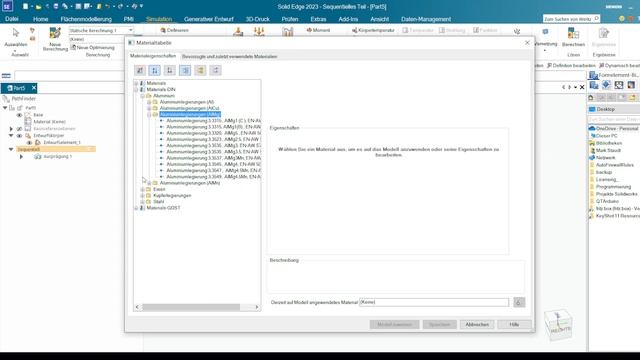Click the new document icon in quick access
This screenshot has width=640, height=360.
pyautogui.click(x=25, y=7)
